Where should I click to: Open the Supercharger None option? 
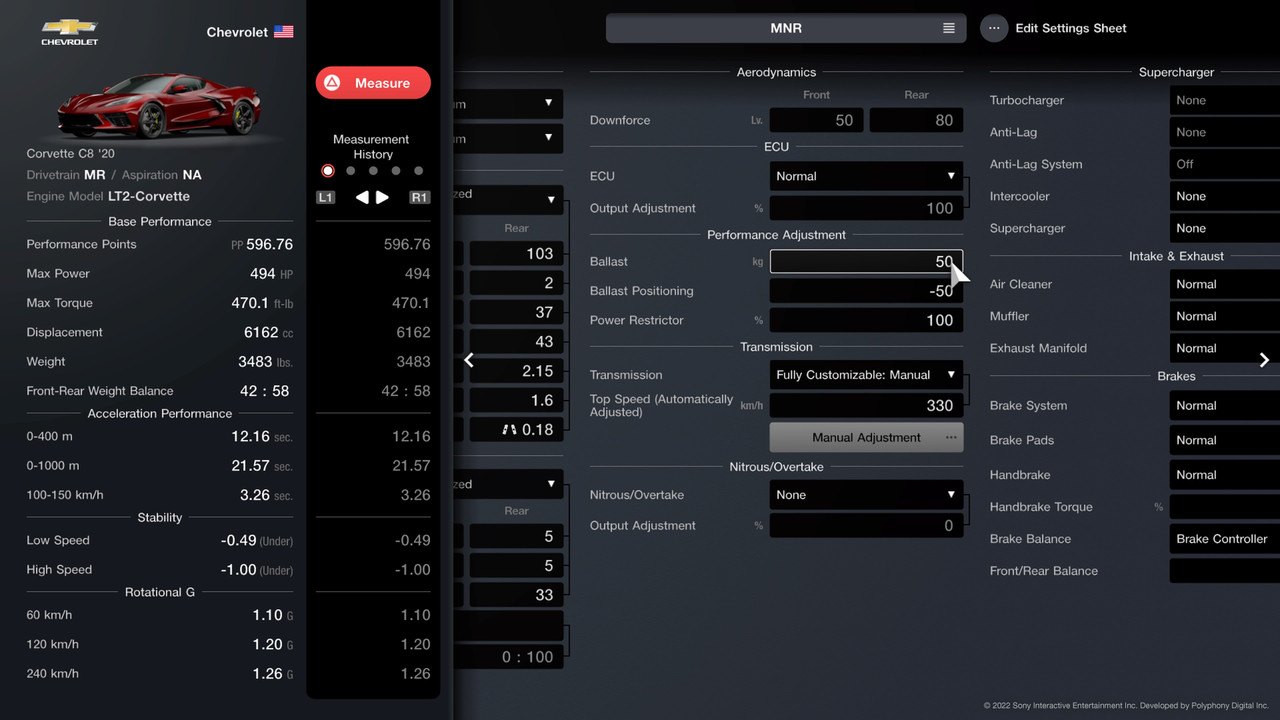(x=1225, y=228)
